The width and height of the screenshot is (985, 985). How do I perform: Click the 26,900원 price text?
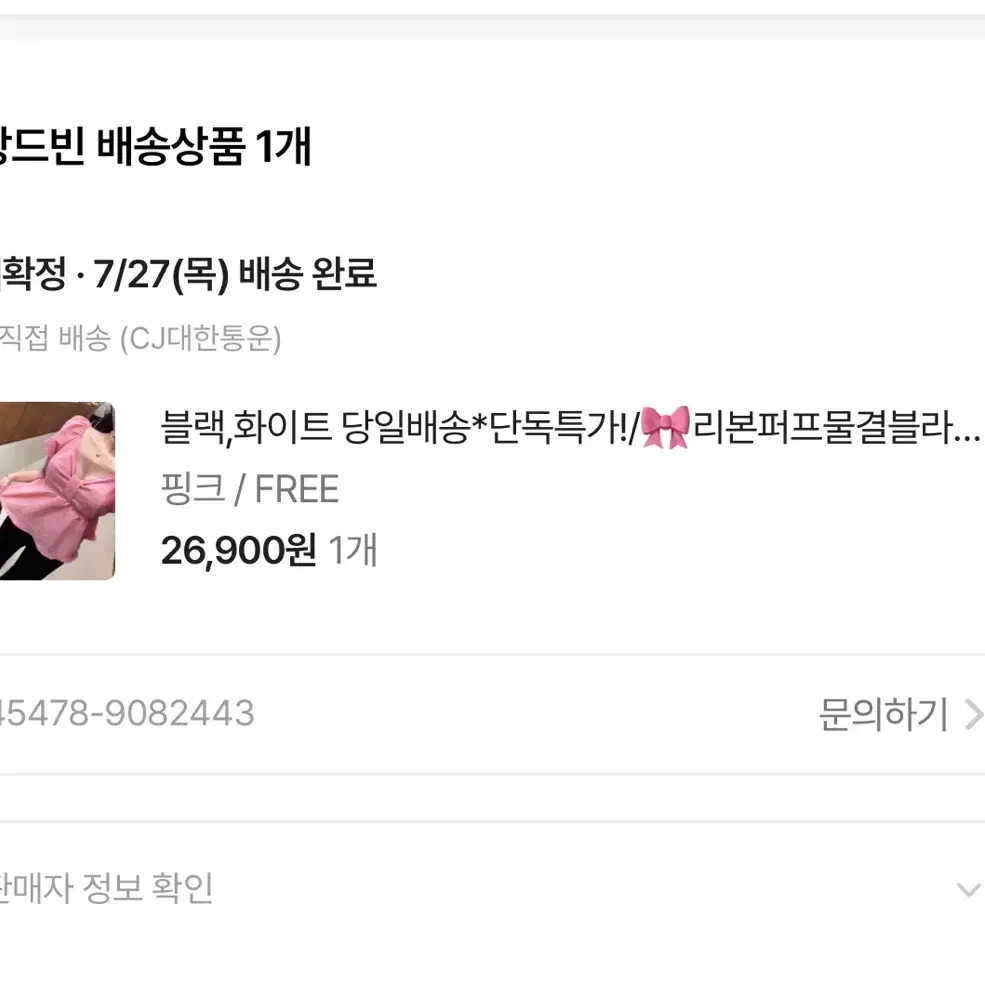tap(239, 550)
